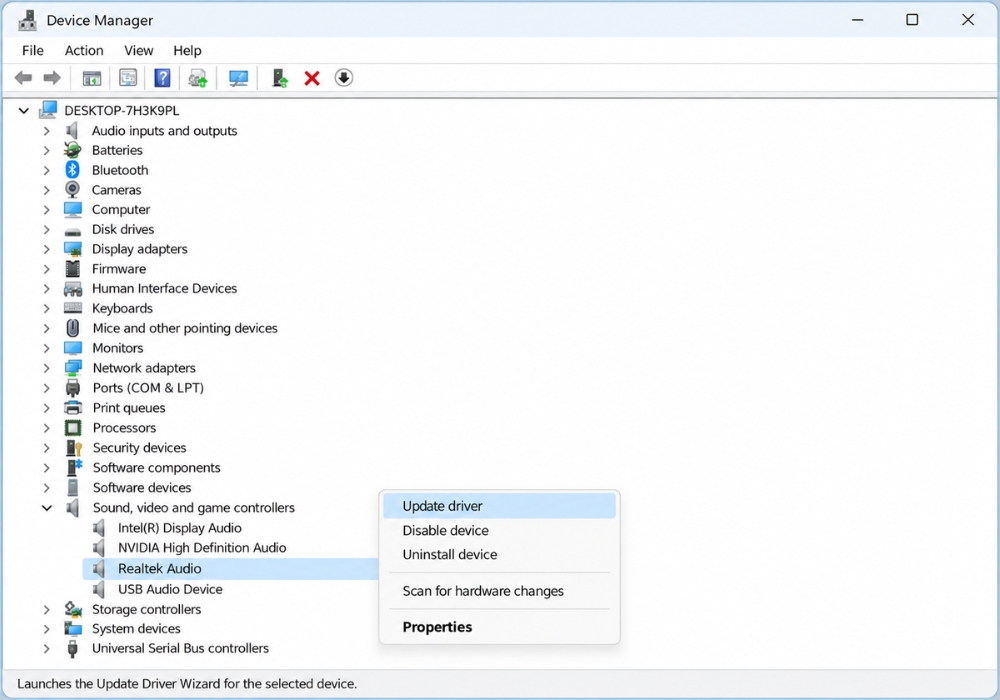Image resolution: width=1000 pixels, height=700 pixels.
Task: Click the Display adapters icon
Action: pyautogui.click(x=73, y=249)
